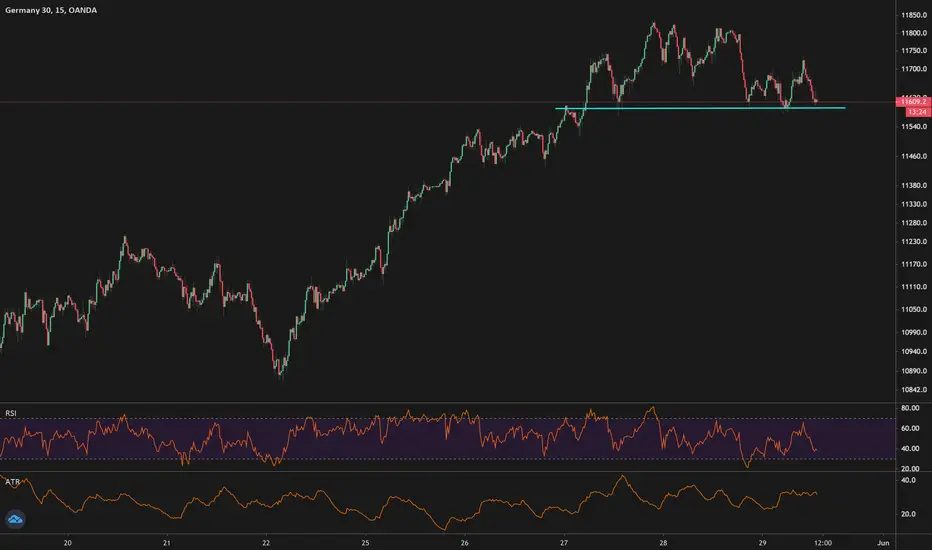932x550 pixels.
Task: Click the 11460.0 price scale label
Action: [914, 156]
